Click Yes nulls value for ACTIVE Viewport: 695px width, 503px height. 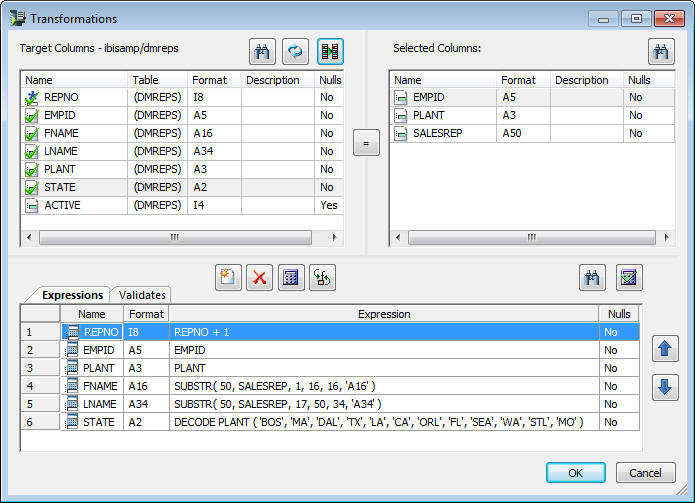(x=329, y=205)
